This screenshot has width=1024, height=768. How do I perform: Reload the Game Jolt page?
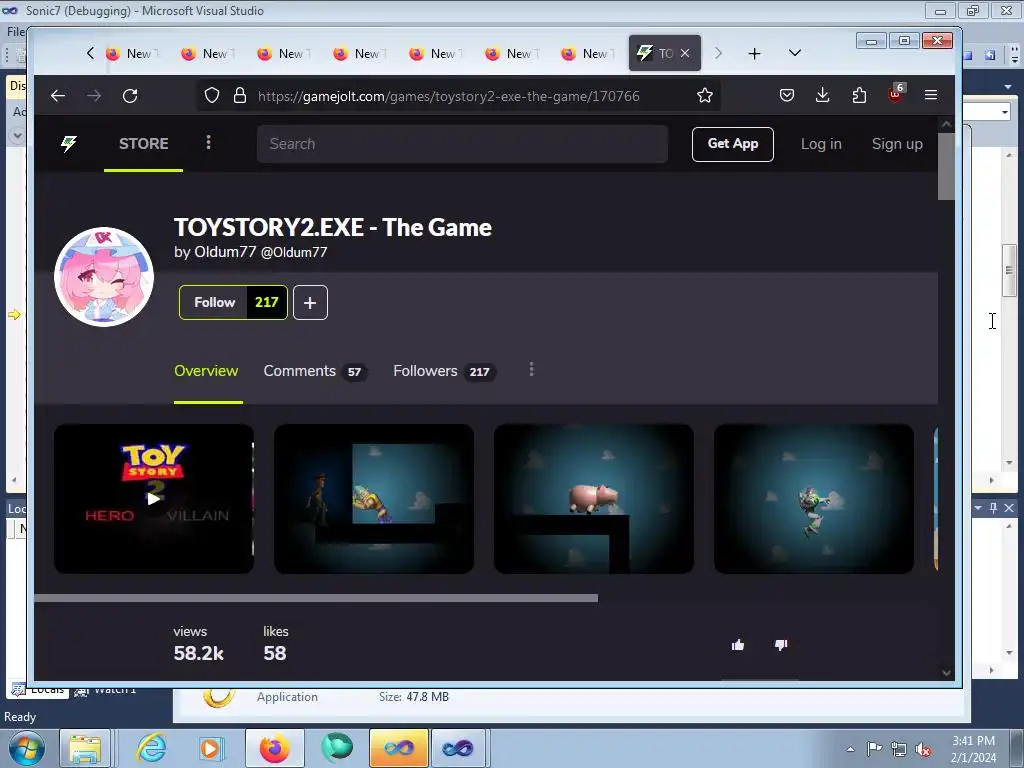(x=130, y=96)
